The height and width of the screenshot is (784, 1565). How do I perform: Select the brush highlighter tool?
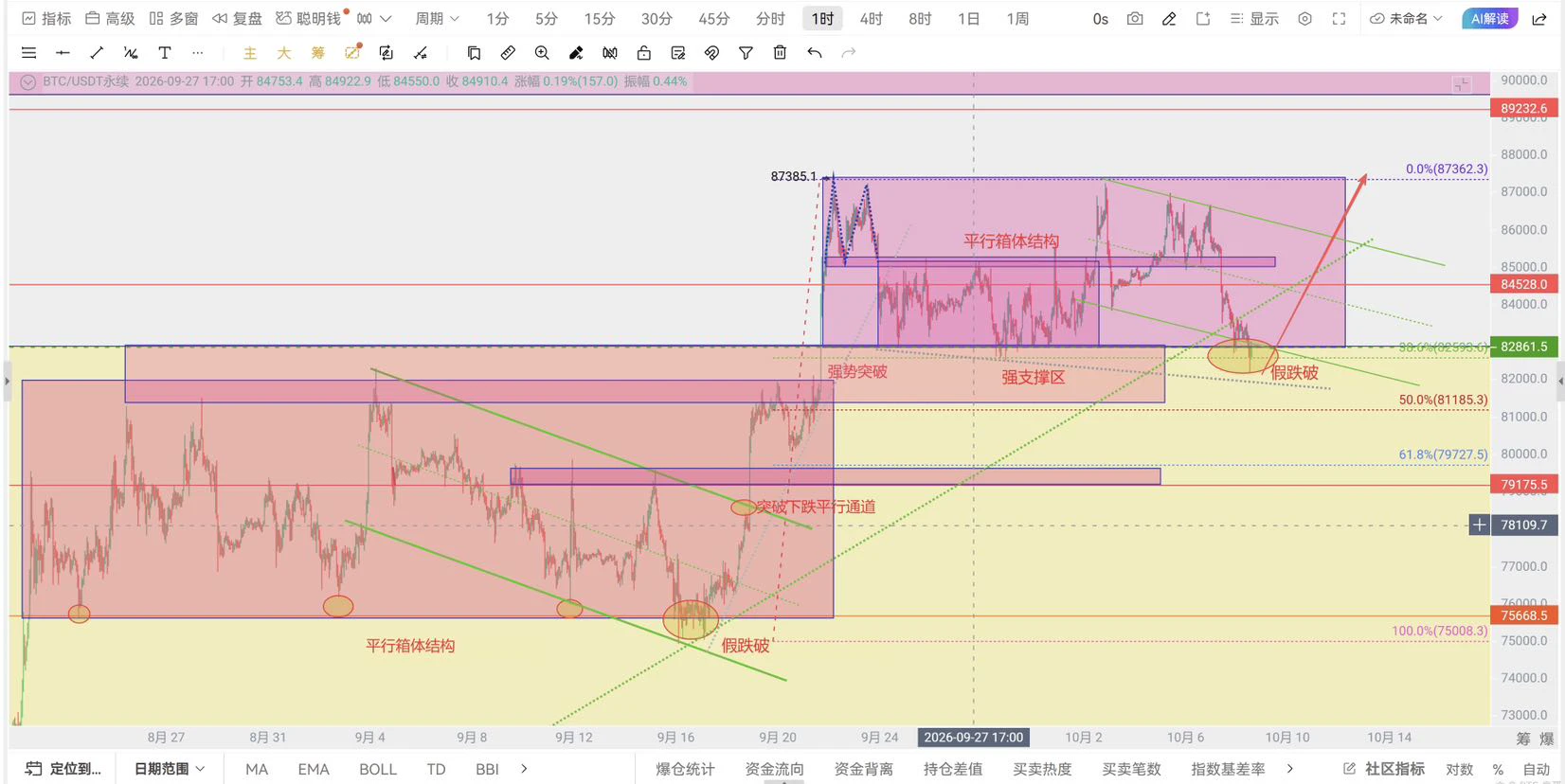[576, 53]
